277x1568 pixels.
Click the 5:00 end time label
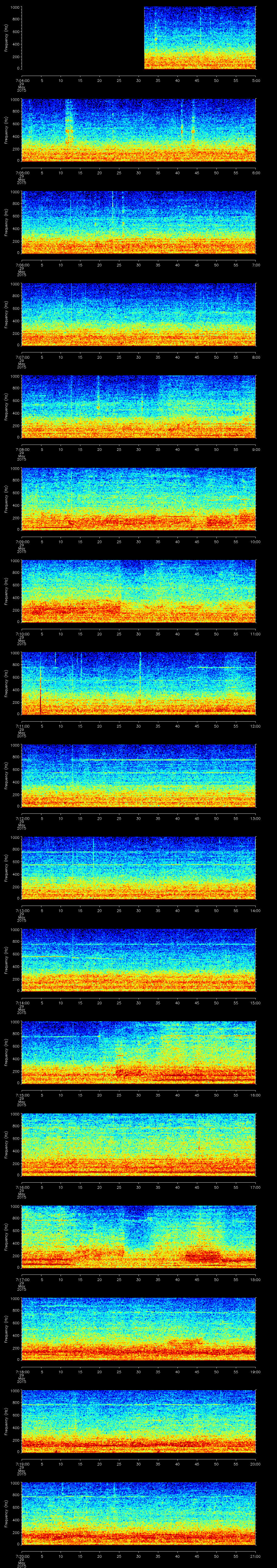click(x=256, y=80)
